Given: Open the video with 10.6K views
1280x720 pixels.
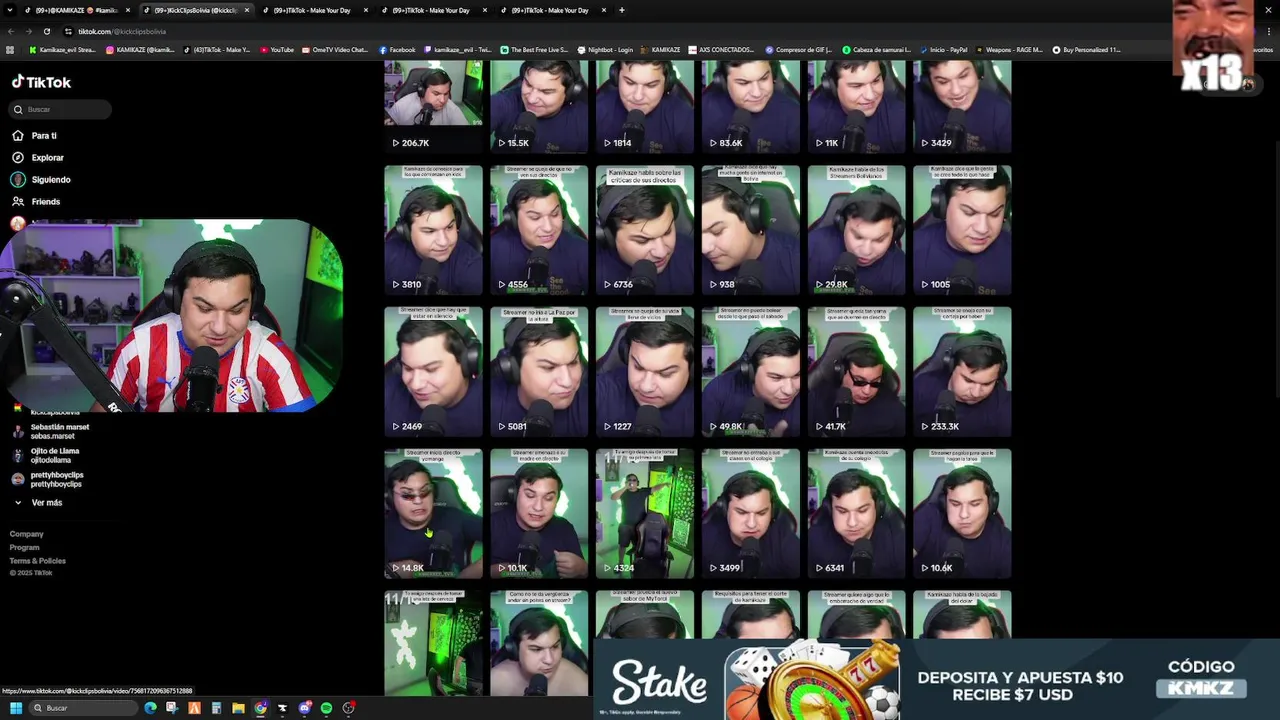Looking at the screenshot, I should point(962,514).
